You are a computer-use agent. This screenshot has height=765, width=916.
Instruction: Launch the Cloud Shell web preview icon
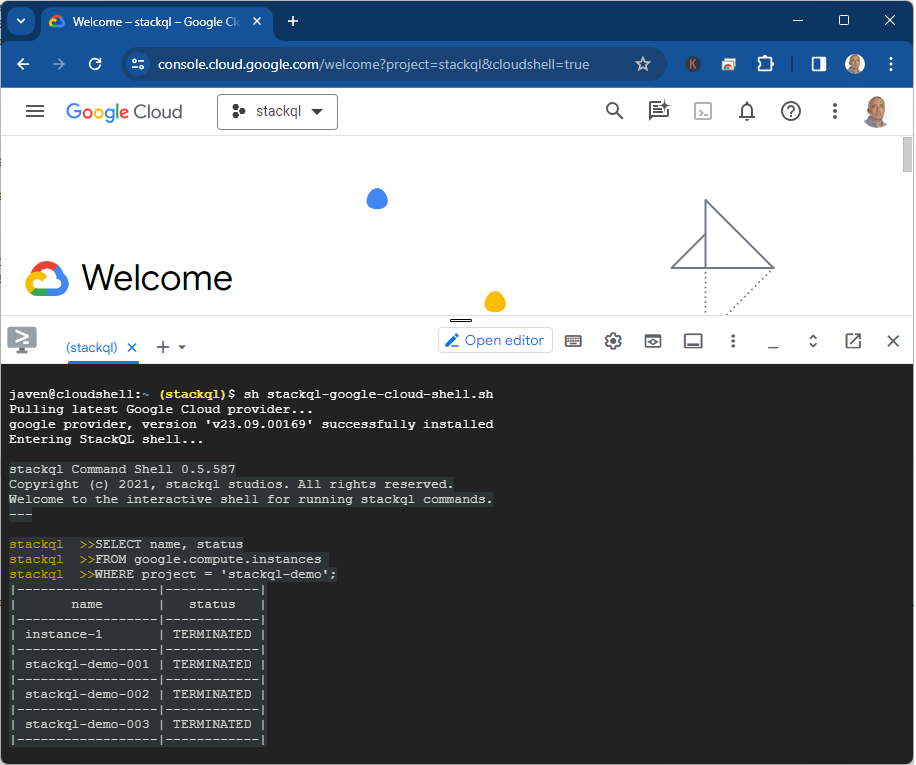tap(652, 341)
